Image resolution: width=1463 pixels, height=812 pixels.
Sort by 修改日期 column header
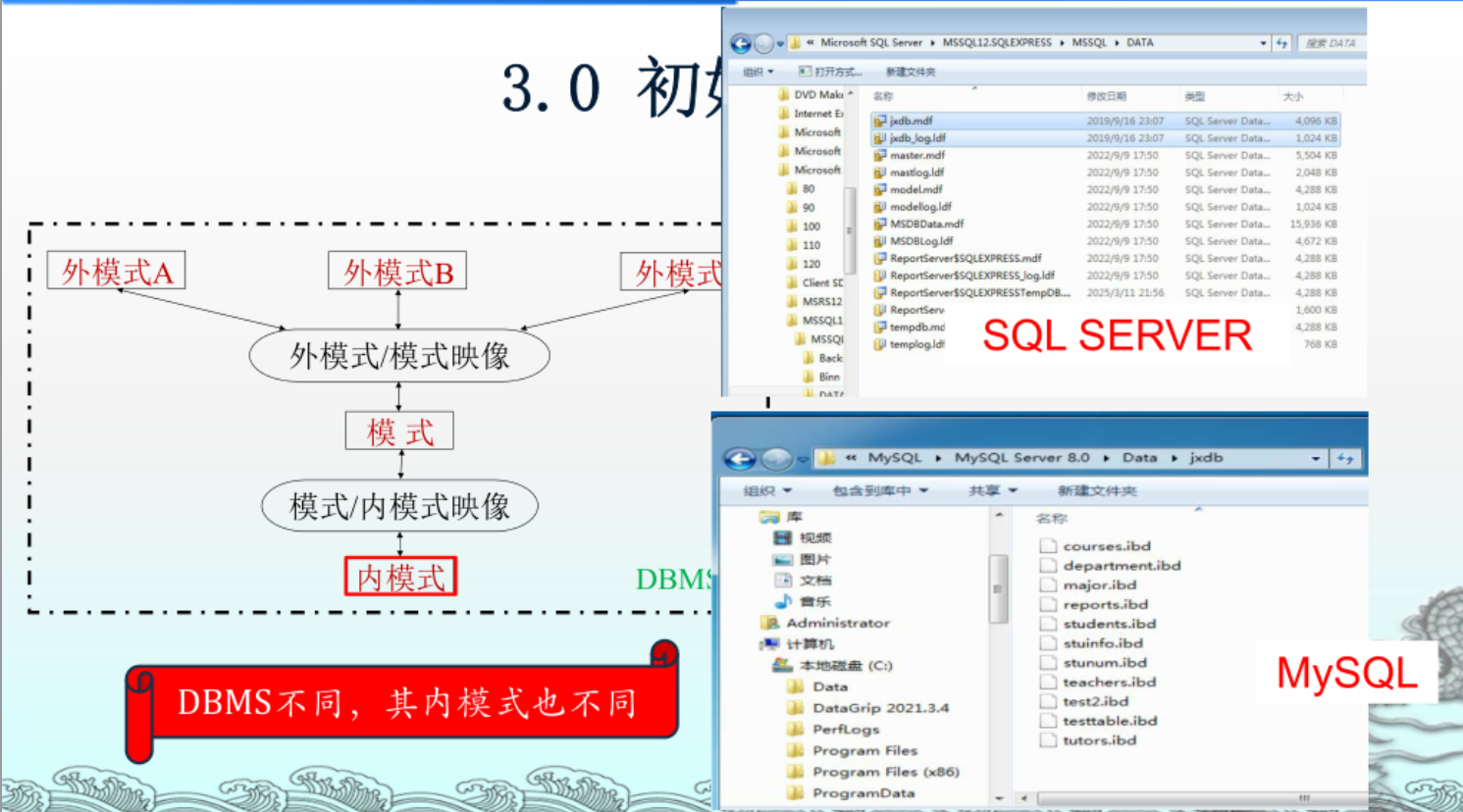(x=1107, y=96)
